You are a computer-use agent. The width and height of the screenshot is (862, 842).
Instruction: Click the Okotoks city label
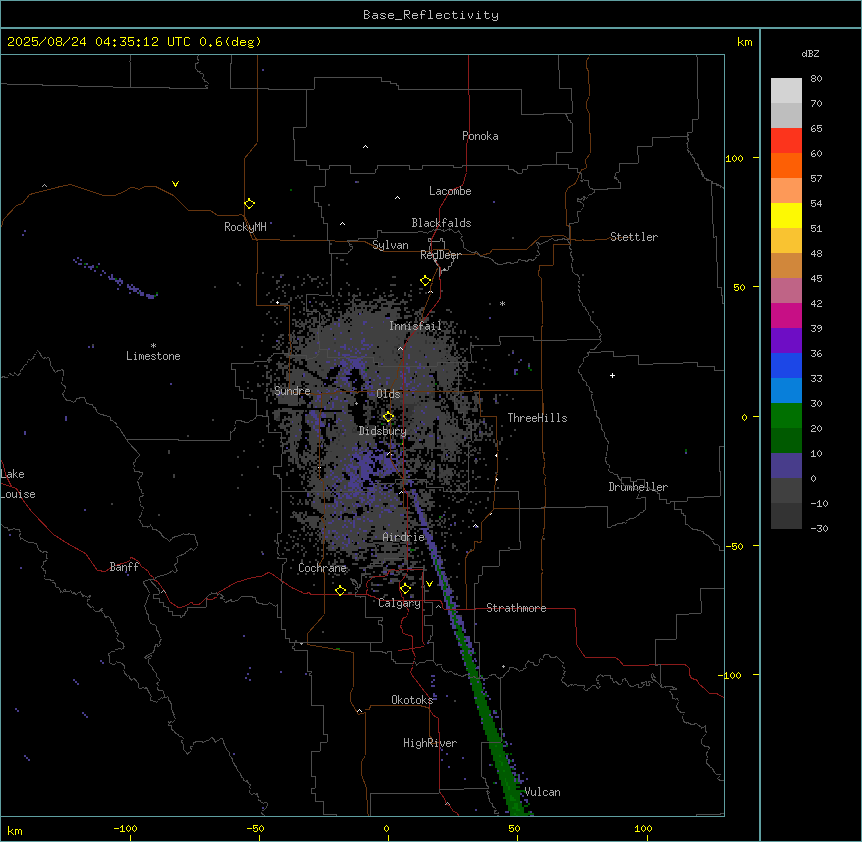(412, 700)
